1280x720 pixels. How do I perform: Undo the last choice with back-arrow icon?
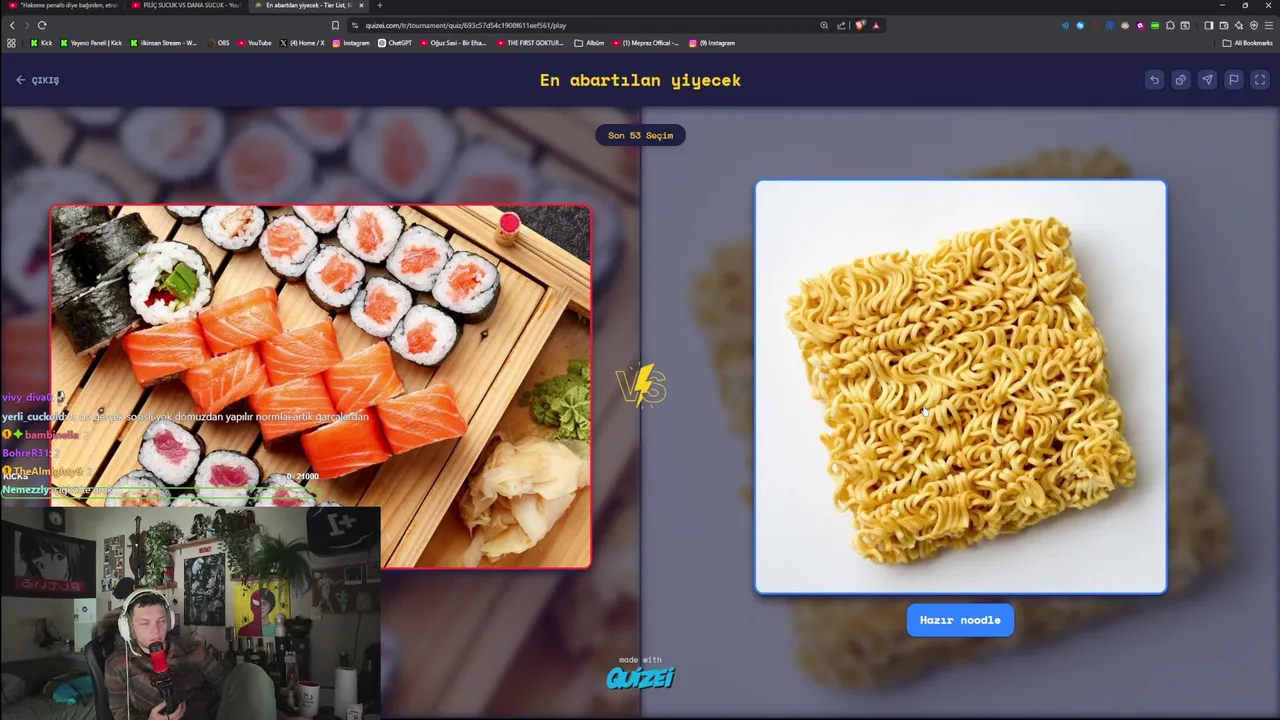(x=1154, y=80)
